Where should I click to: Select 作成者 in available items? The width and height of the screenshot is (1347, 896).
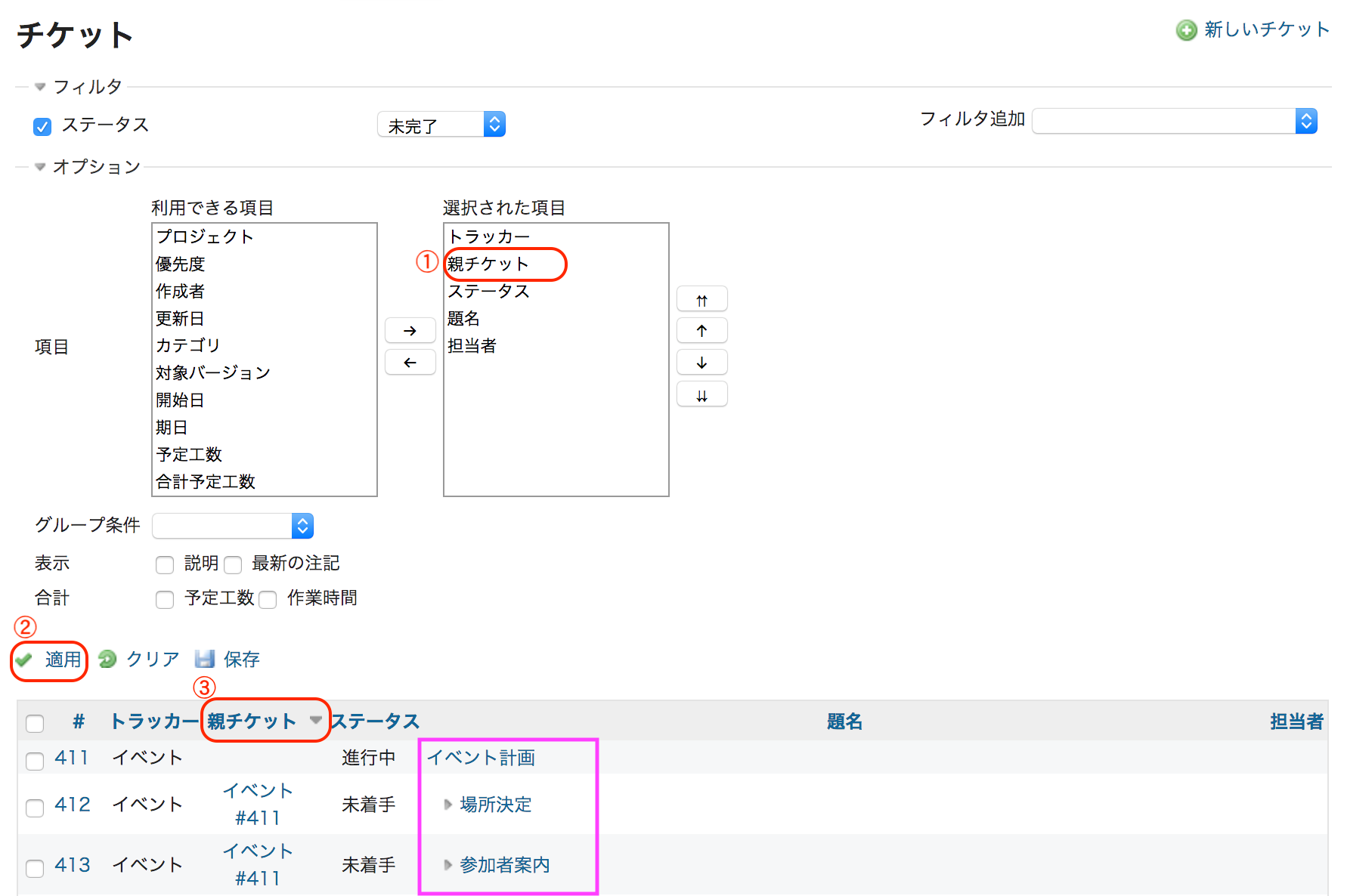click(x=264, y=291)
